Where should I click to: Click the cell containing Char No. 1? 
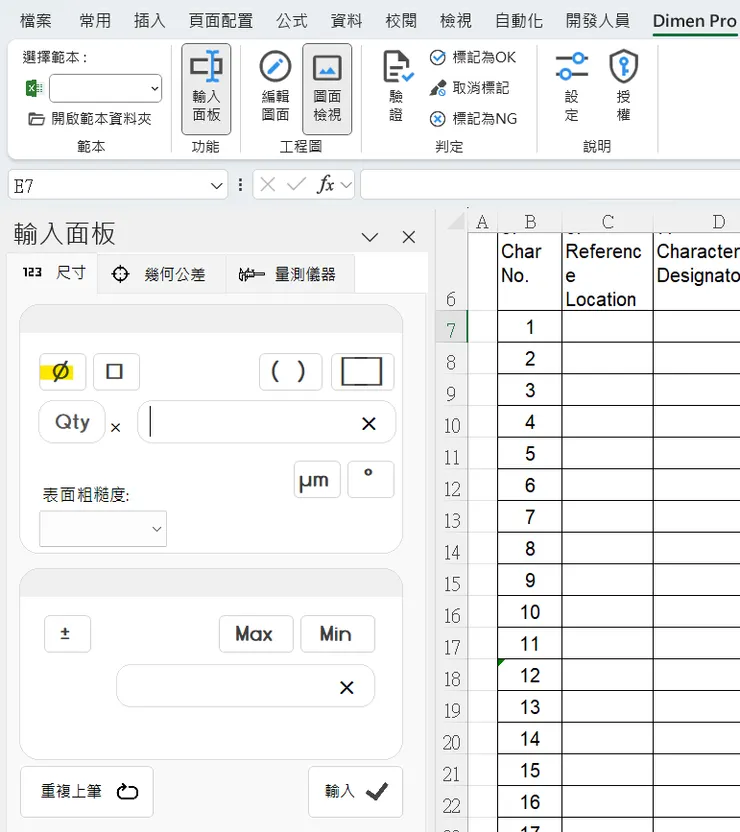pyautogui.click(x=529, y=327)
